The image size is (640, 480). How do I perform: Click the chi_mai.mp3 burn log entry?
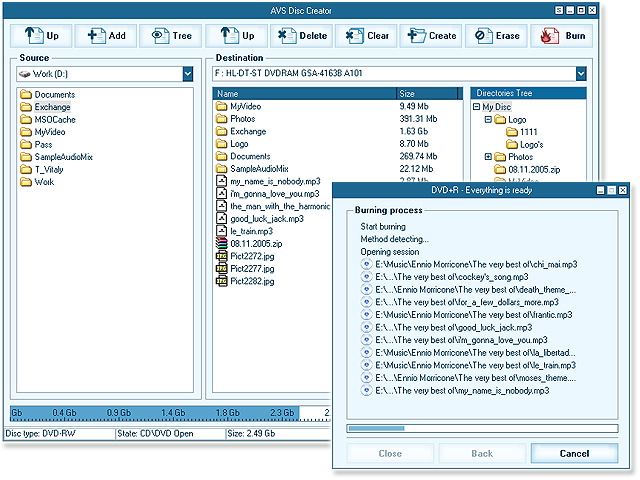[x=469, y=264]
